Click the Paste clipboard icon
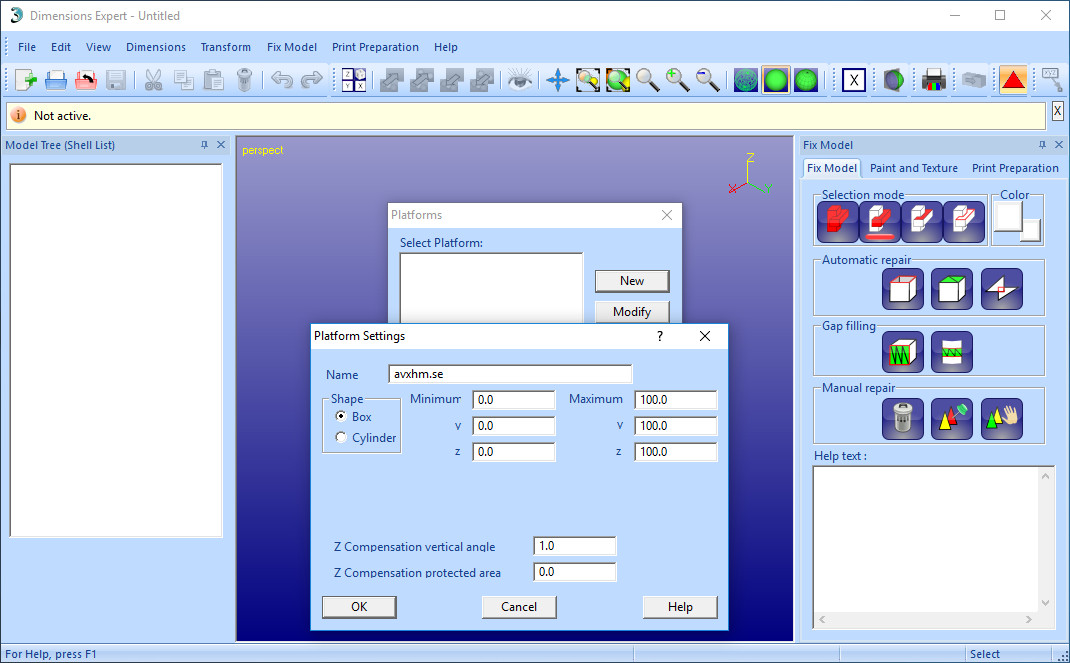The height and width of the screenshot is (663, 1070). pyautogui.click(x=214, y=80)
